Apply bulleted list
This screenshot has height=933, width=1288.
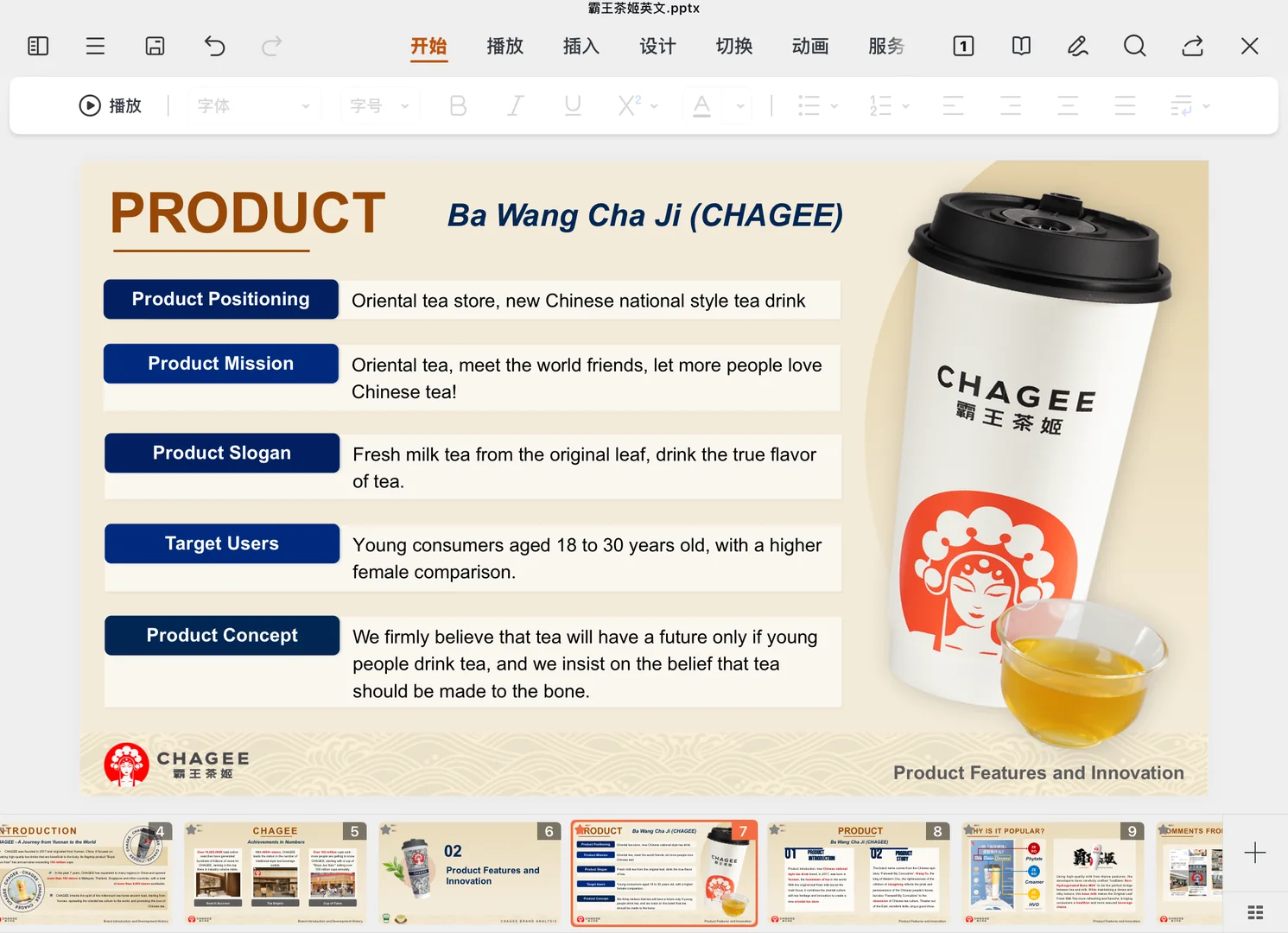click(809, 105)
